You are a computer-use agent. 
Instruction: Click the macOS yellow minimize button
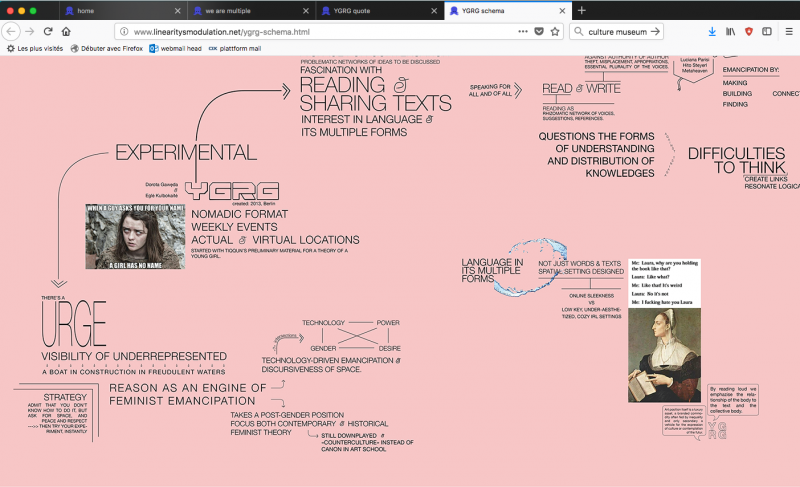pos(21,11)
